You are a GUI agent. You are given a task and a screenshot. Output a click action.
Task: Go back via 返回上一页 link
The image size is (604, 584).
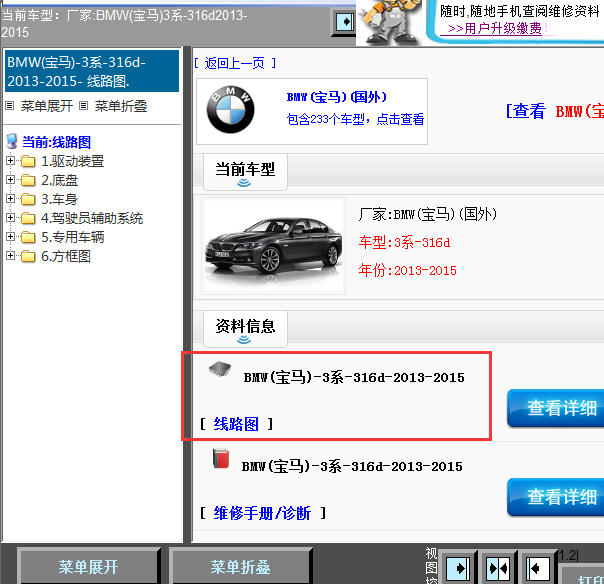pyautogui.click(x=235, y=63)
